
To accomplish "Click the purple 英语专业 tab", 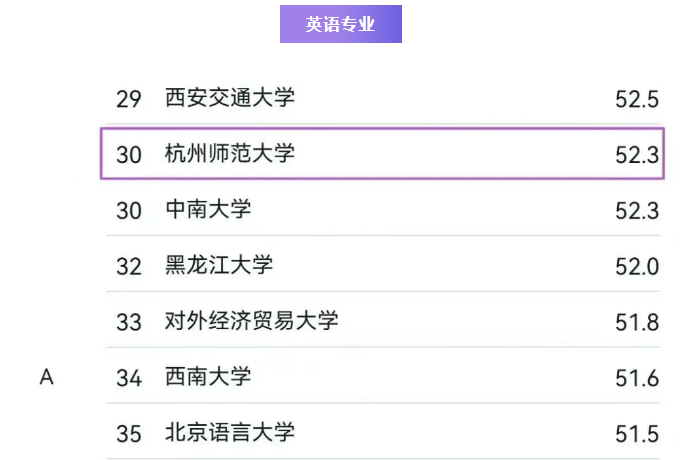I will [x=340, y=24].
